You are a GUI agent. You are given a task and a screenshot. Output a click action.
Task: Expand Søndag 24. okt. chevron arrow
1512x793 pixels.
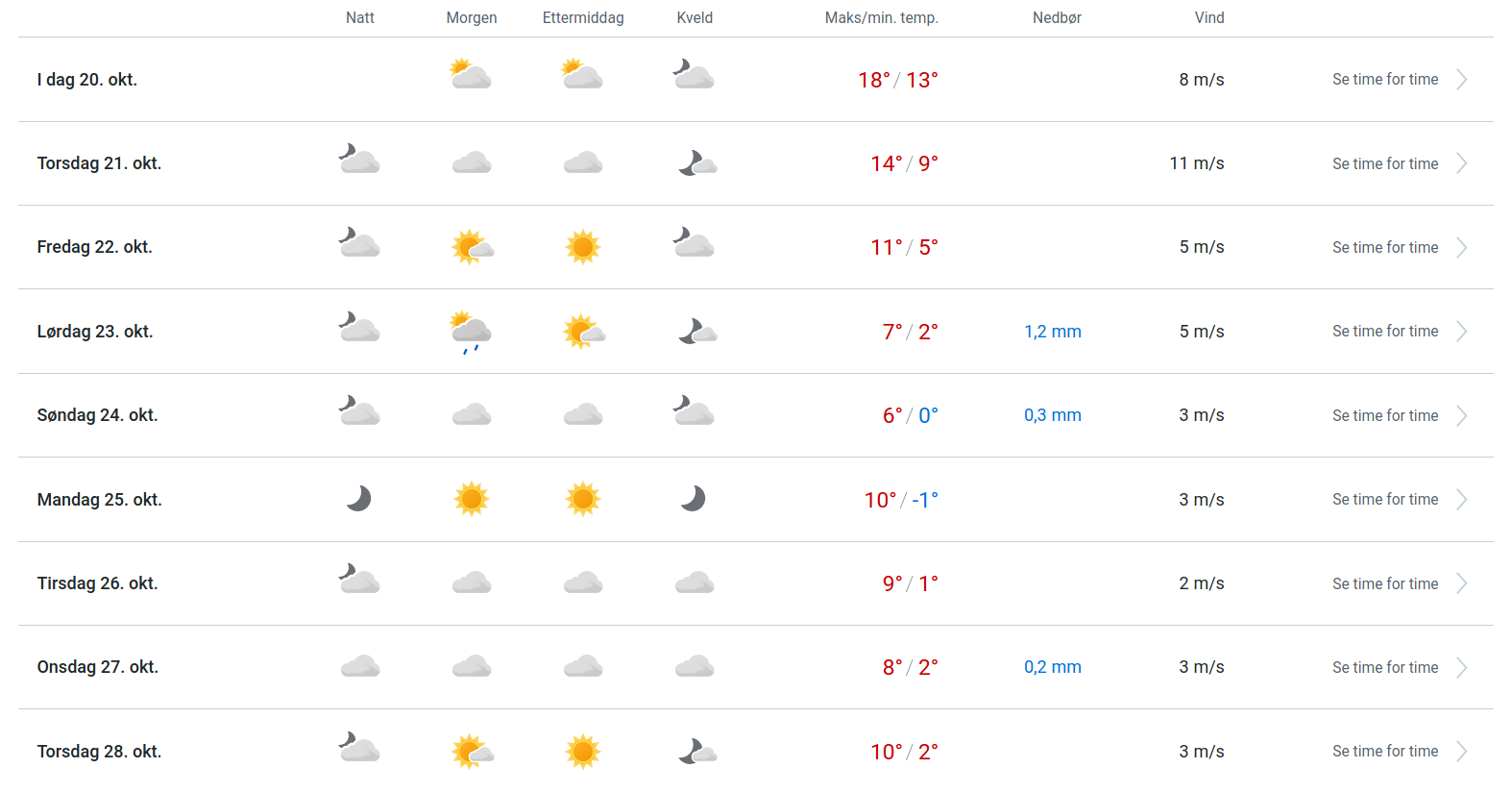click(x=1461, y=416)
